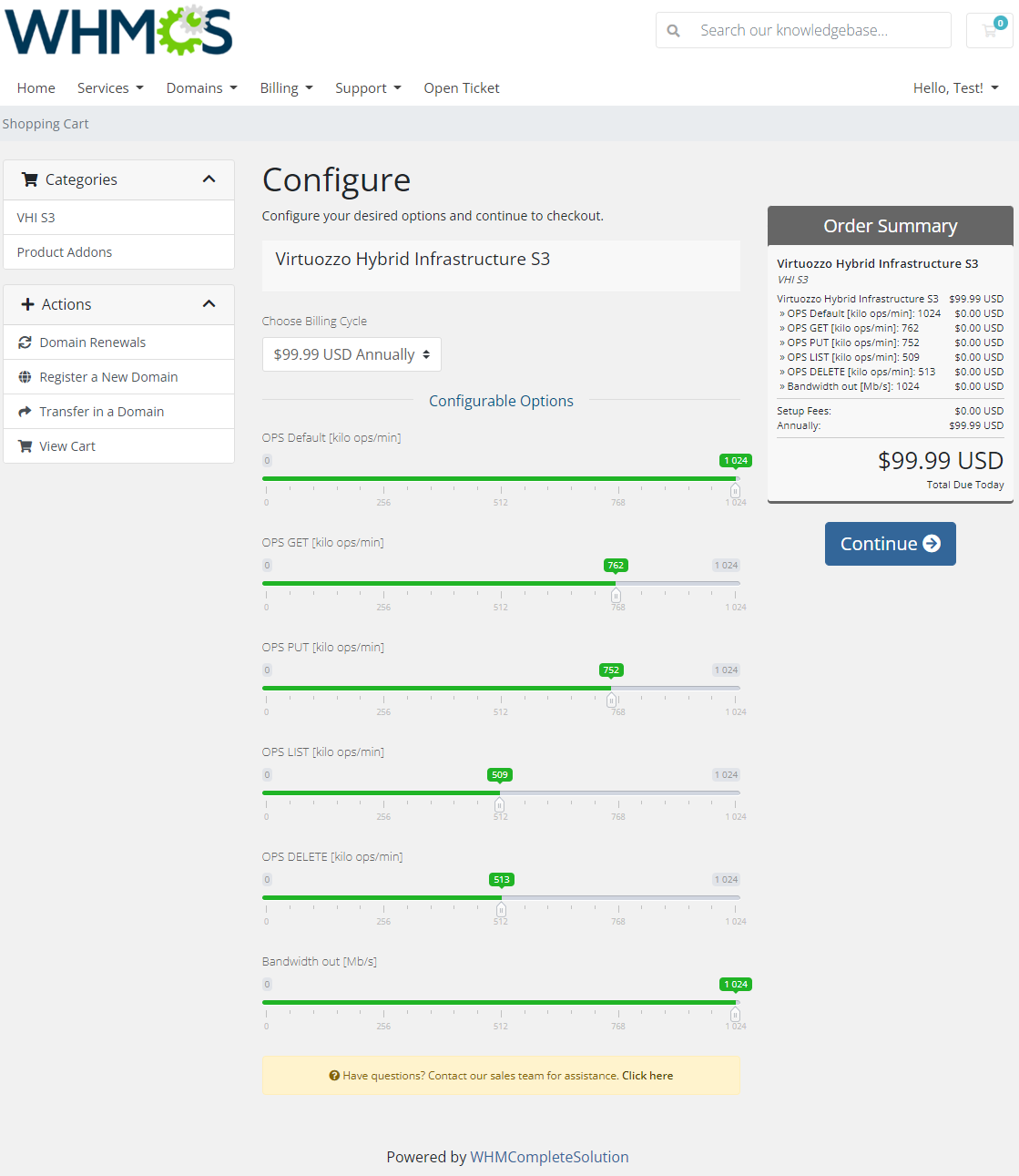1019x1176 pixels.
Task: Click the question mark icon in sales notice
Action: (334, 1076)
